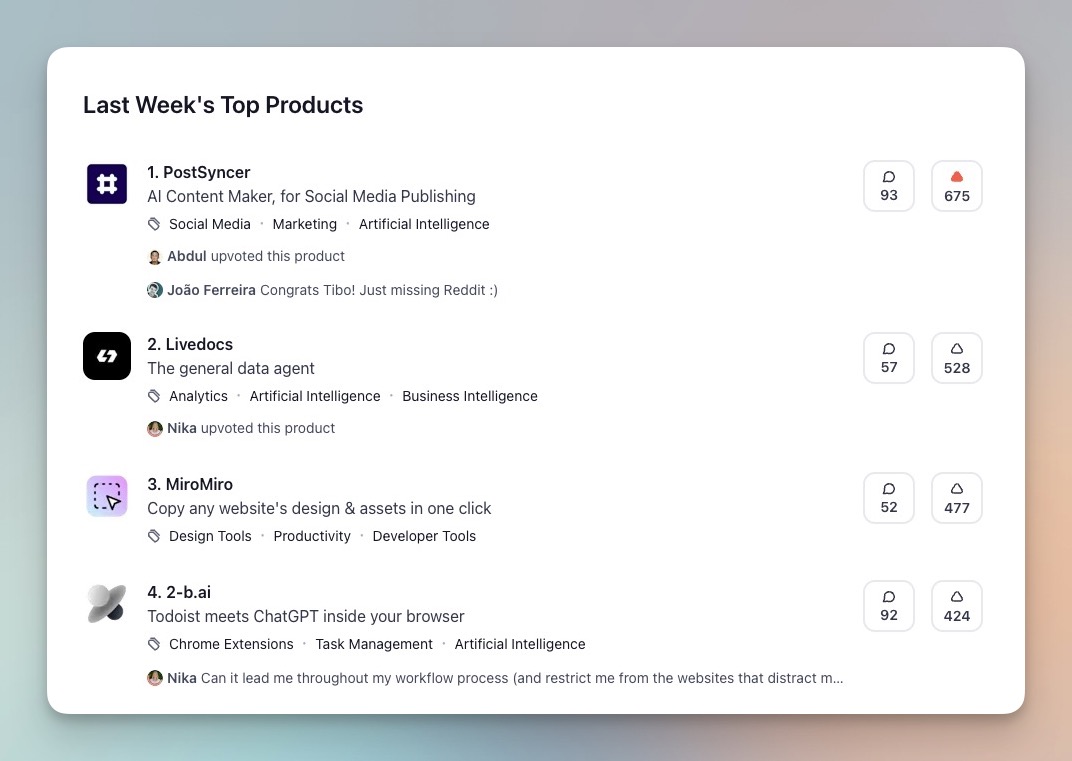
Task: Click the tag icon in PostSyncer row
Action: pos(155,224)
